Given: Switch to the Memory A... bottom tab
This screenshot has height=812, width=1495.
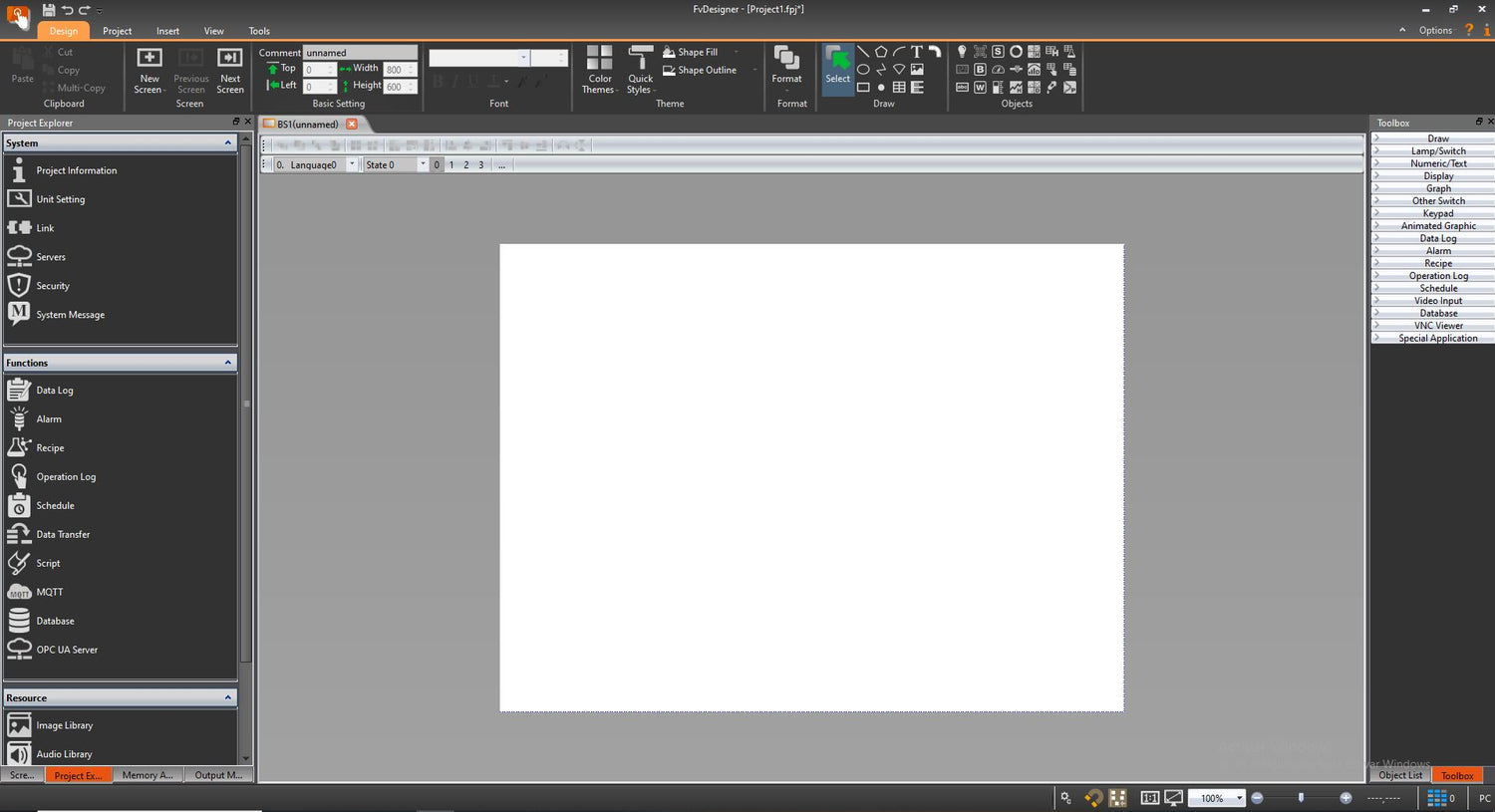Looking at the screenshot, I should [148, 775].
